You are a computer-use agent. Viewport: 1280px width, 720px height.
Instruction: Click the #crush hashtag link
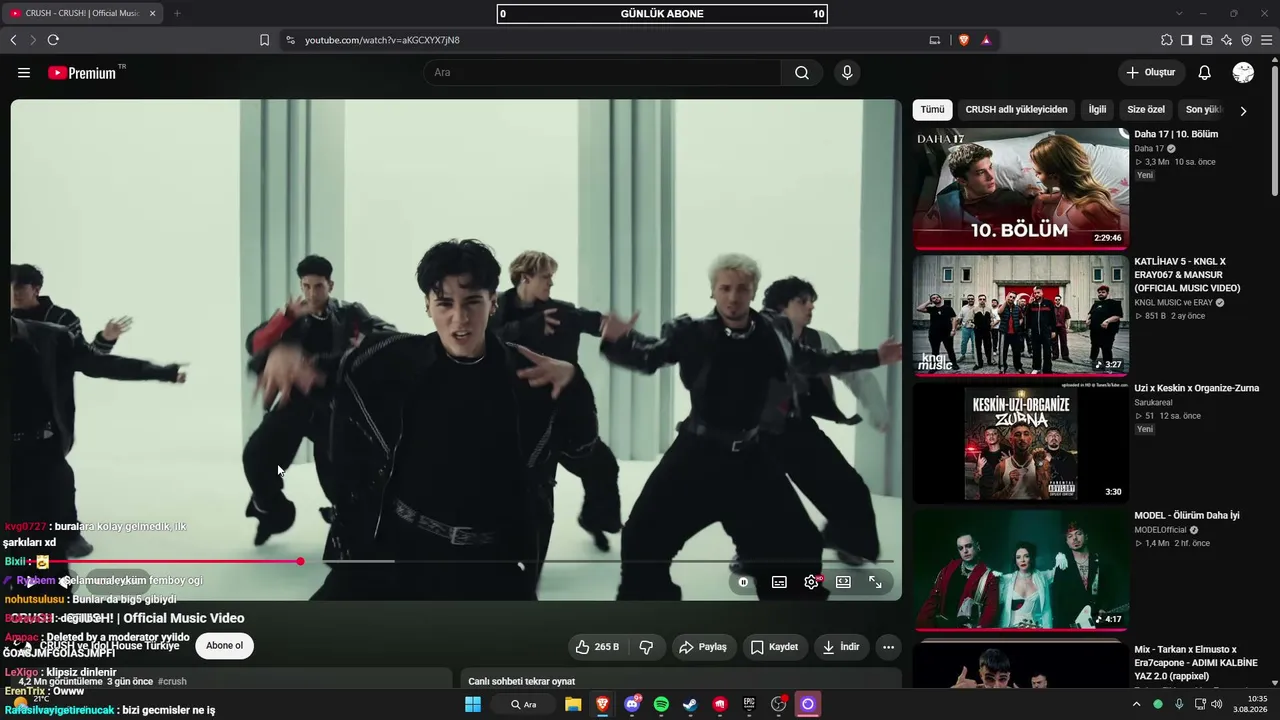[172, 682]
